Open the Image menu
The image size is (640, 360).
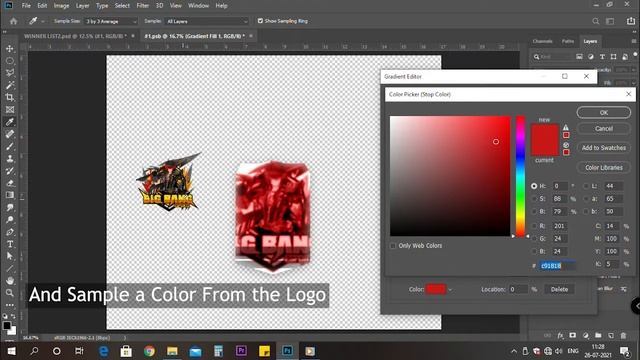[61, 6]
